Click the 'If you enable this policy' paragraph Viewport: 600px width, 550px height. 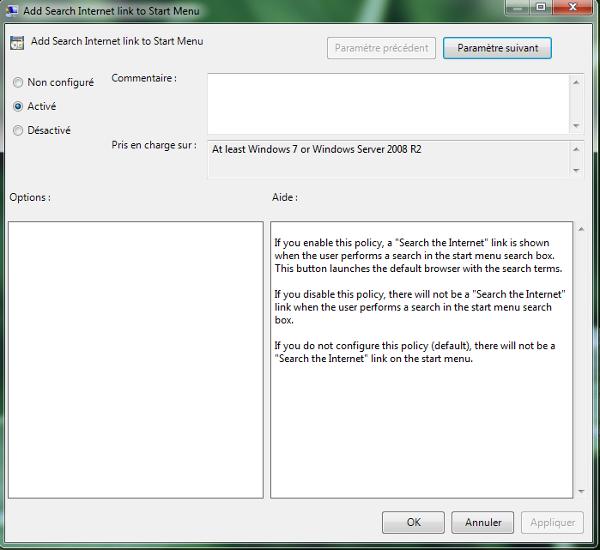pos(418,256)
